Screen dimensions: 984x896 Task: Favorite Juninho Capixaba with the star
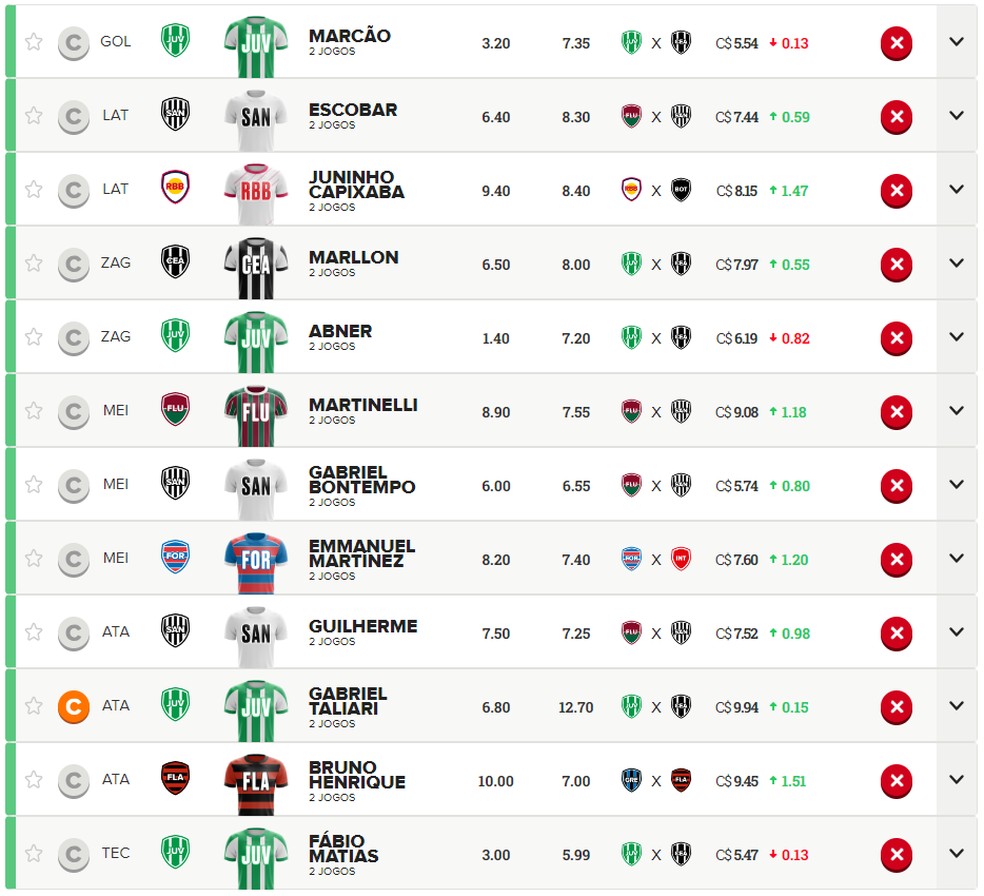click(x=34, y=189)
